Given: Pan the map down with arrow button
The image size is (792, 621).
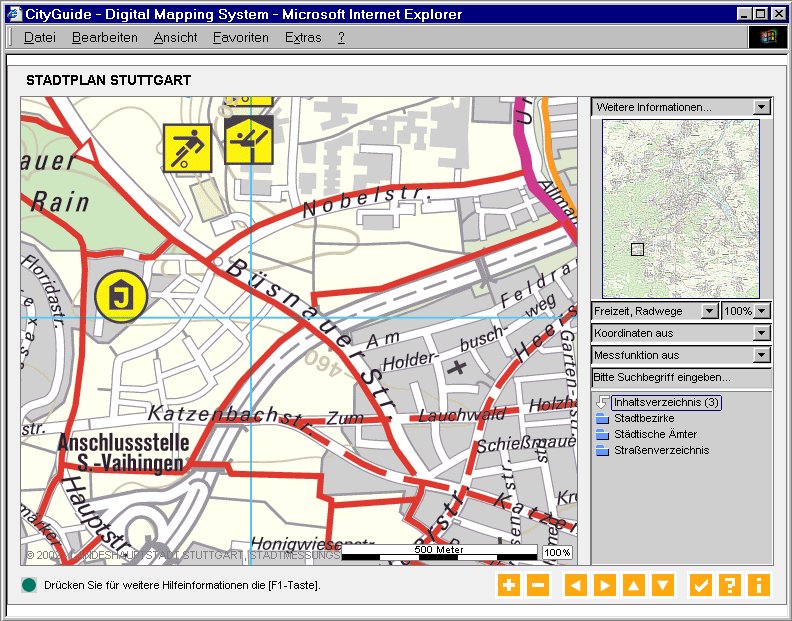Looking at the screenshot, I should pos(662,586).
